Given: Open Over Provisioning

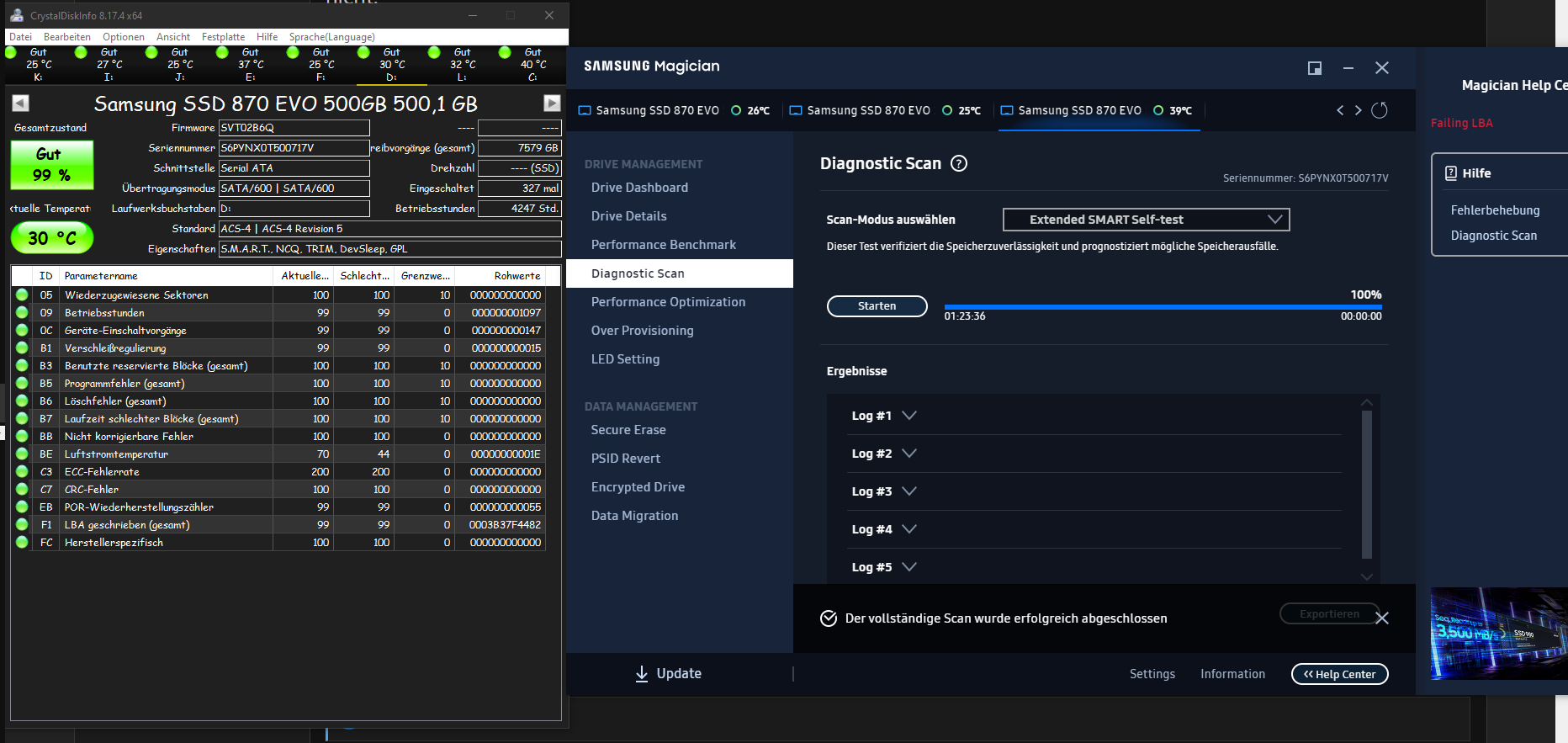Looking at the screenshot, I should [x=643, y=331].
